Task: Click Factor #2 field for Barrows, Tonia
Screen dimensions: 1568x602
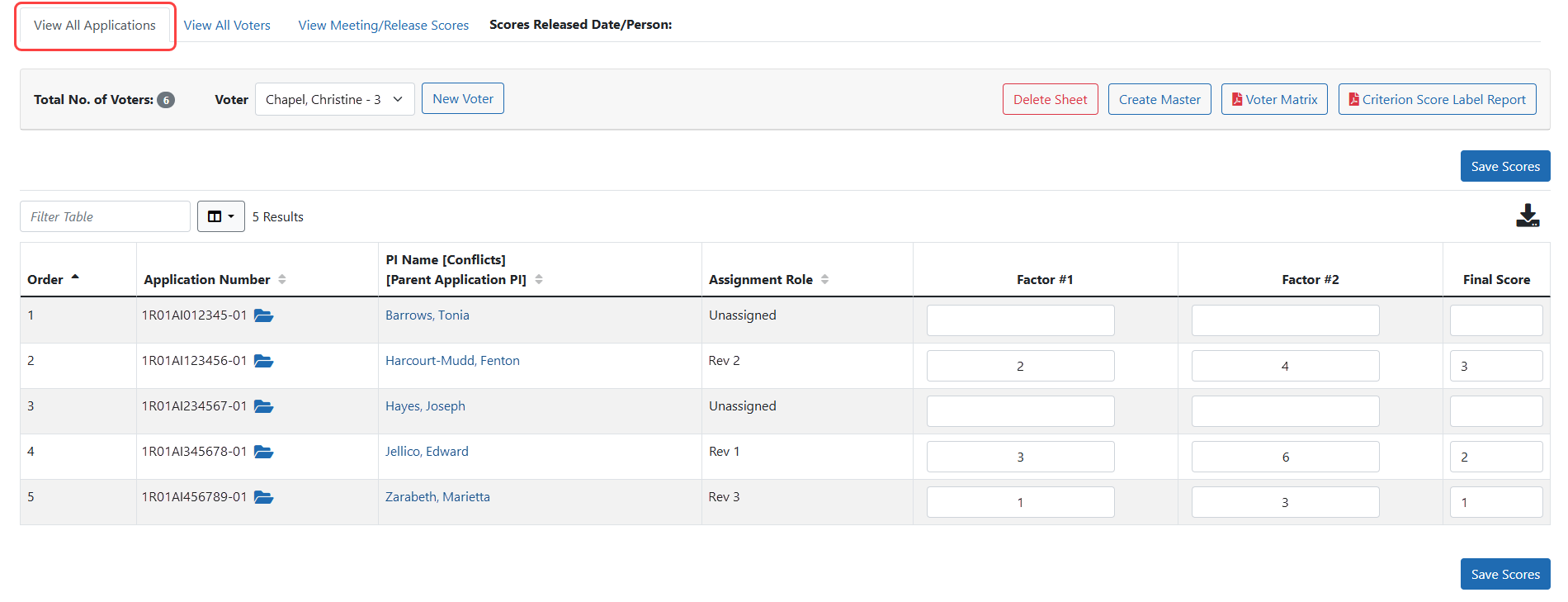Action: pos(1285,320)
